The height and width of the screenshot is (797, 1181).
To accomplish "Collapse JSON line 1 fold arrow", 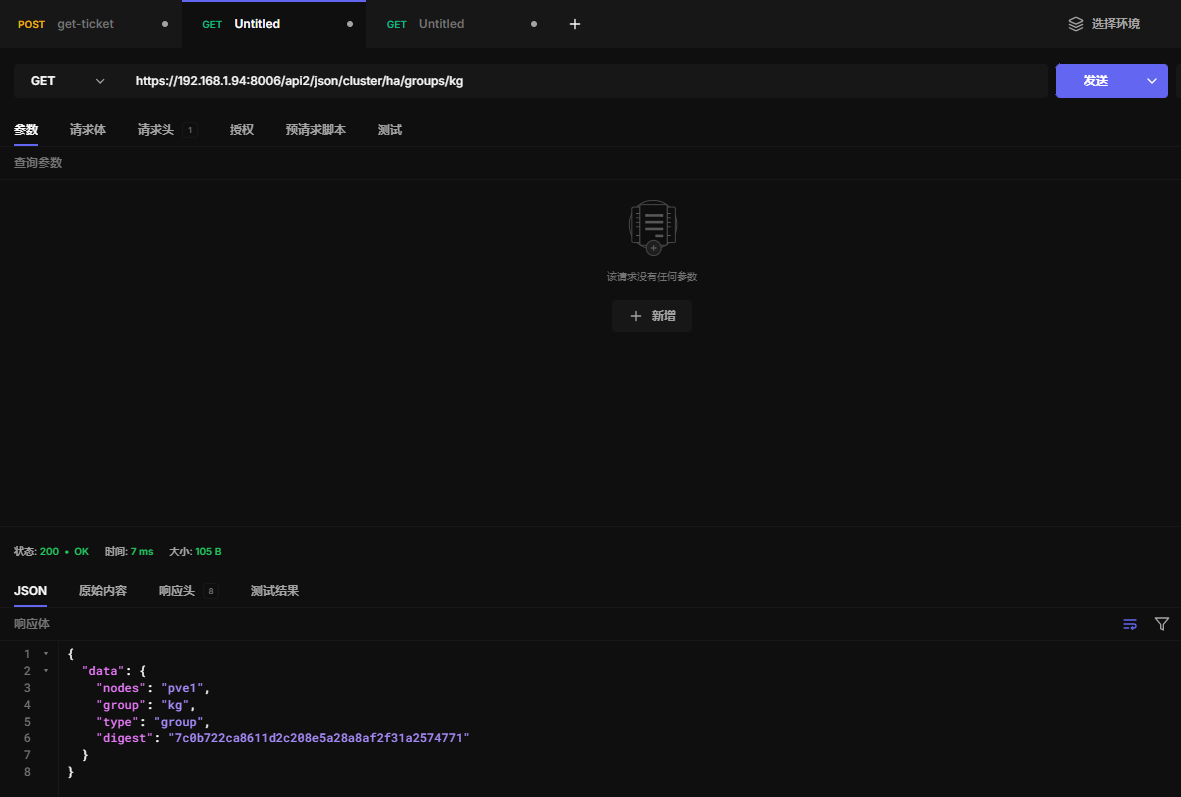I will click(x=45, y=654).
